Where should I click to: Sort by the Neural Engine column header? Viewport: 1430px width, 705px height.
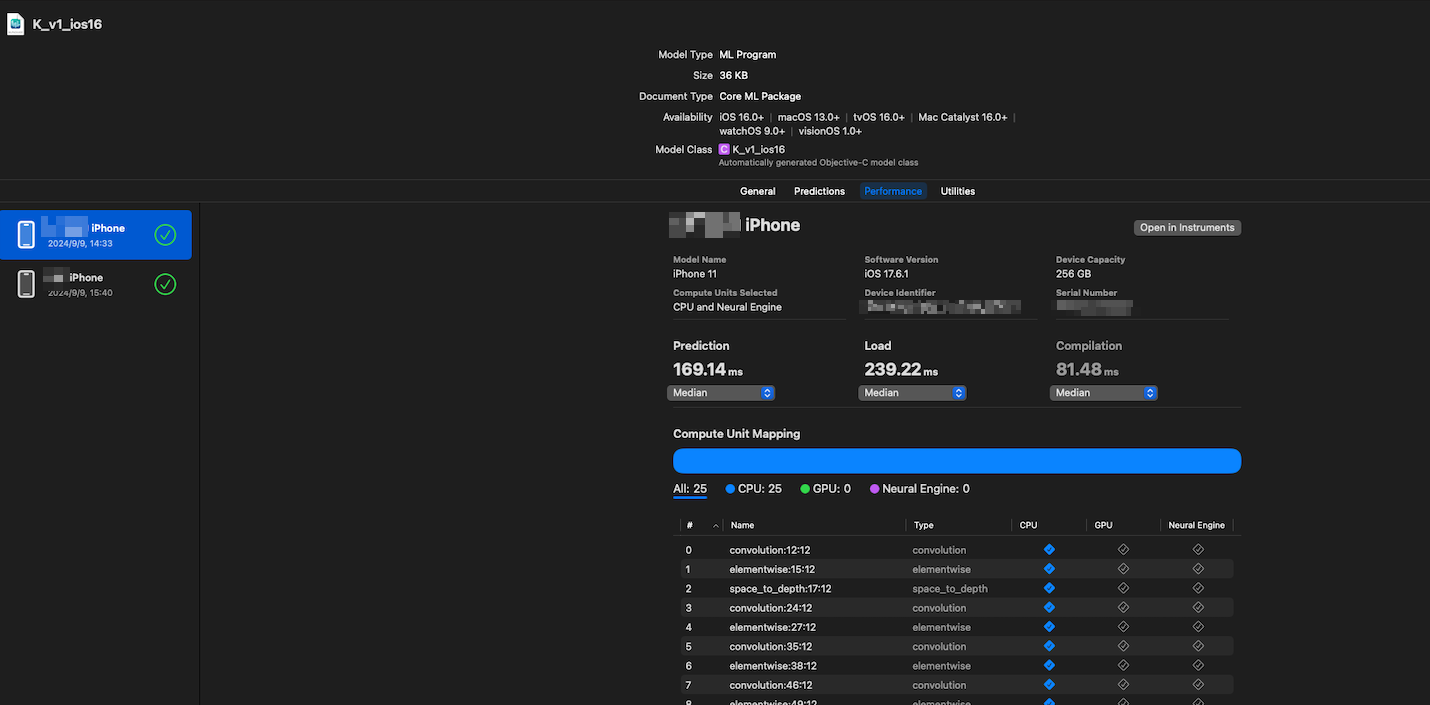(1197, 525)
